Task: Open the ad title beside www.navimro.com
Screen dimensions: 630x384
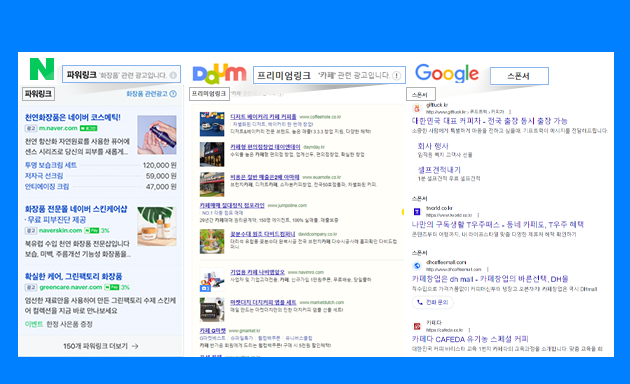Action: click(x=258, y=272)
